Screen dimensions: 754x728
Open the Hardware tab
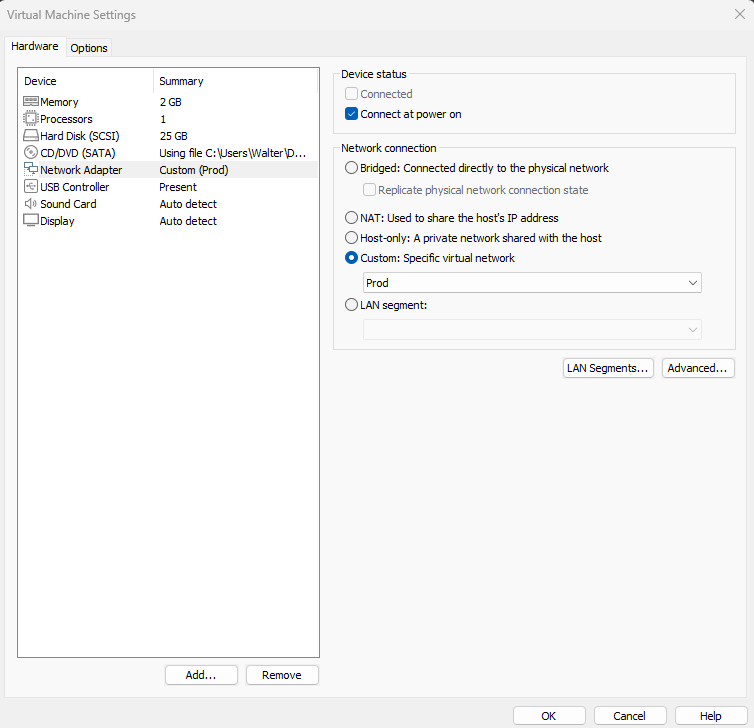35,47
